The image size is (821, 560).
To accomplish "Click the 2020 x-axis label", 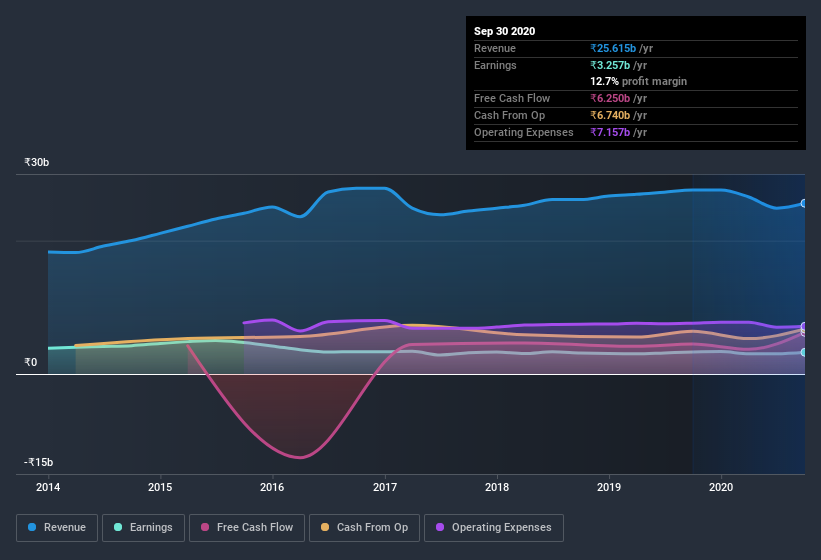I will (x=721, y=487).
